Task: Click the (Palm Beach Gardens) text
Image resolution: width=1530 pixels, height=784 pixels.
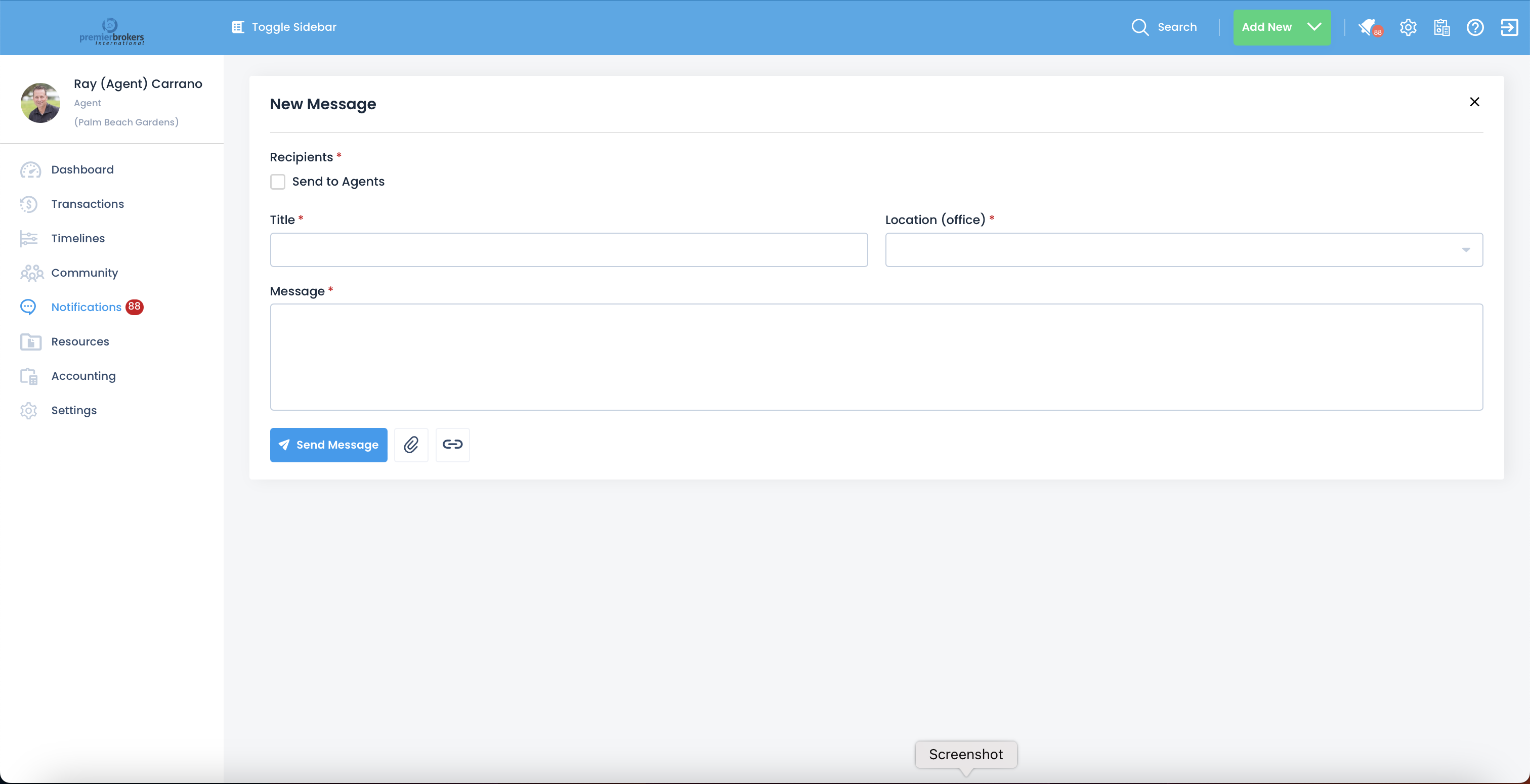Action: click(126, 122)
